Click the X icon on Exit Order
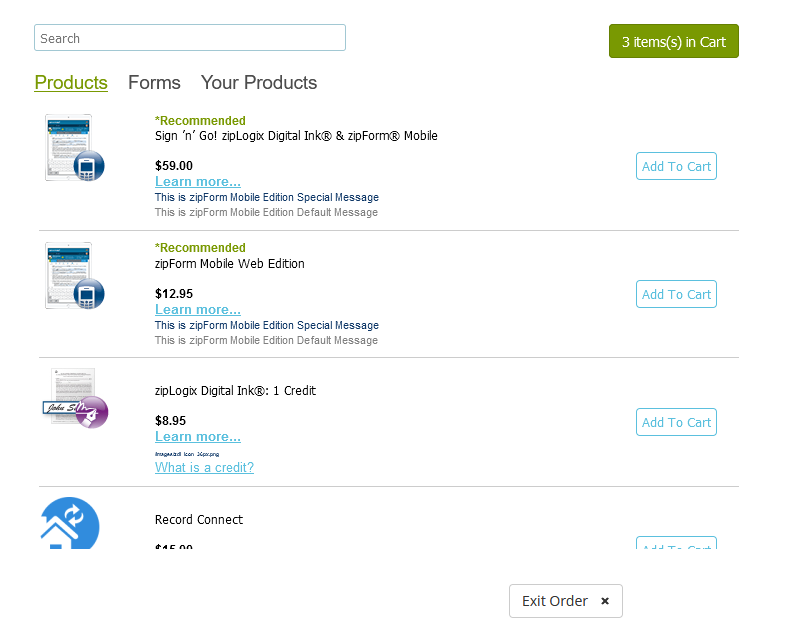This screenshot has width=803, height=636. [x=605, y=601]
